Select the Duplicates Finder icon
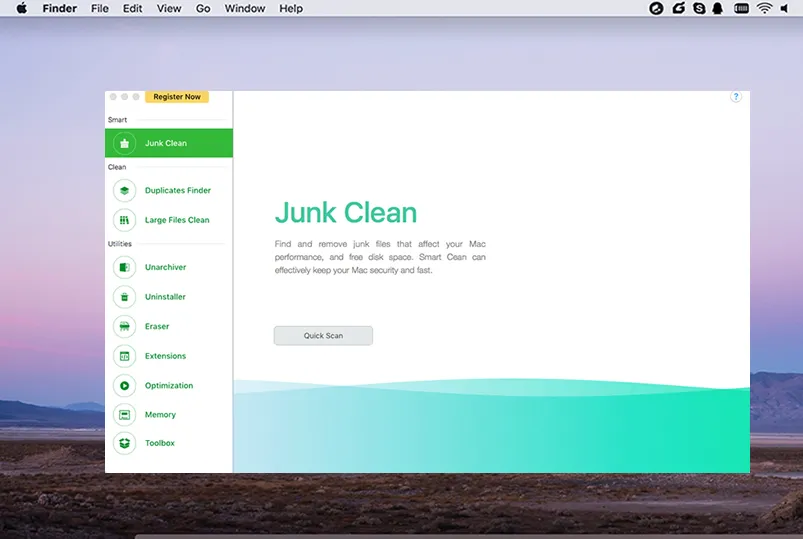The width and height of the screenshot is (803, 539). [124, 190]
